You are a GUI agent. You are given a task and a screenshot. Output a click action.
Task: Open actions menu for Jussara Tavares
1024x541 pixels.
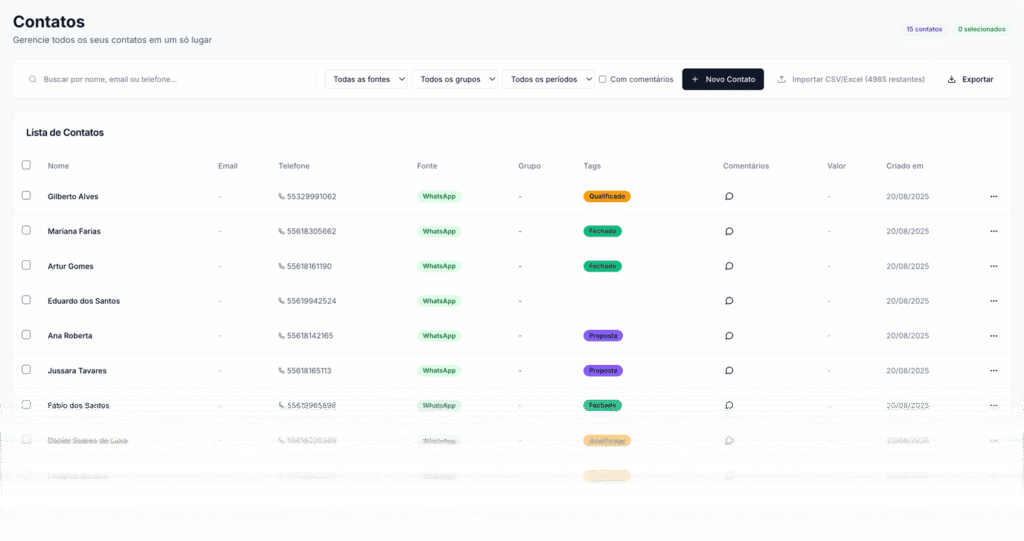(x=993, y=371)
